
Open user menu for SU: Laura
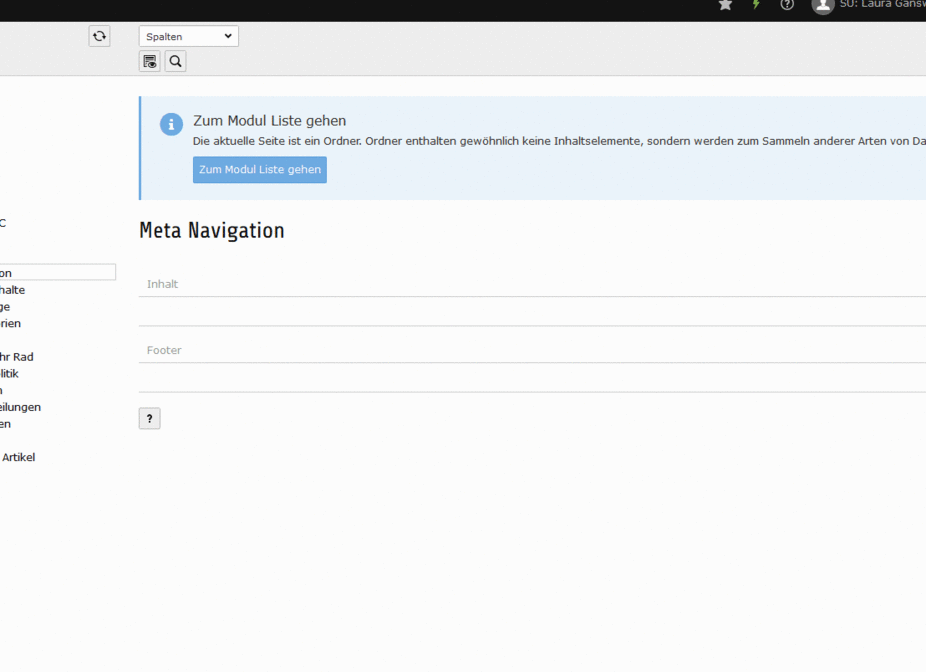(x=882, y=5)
